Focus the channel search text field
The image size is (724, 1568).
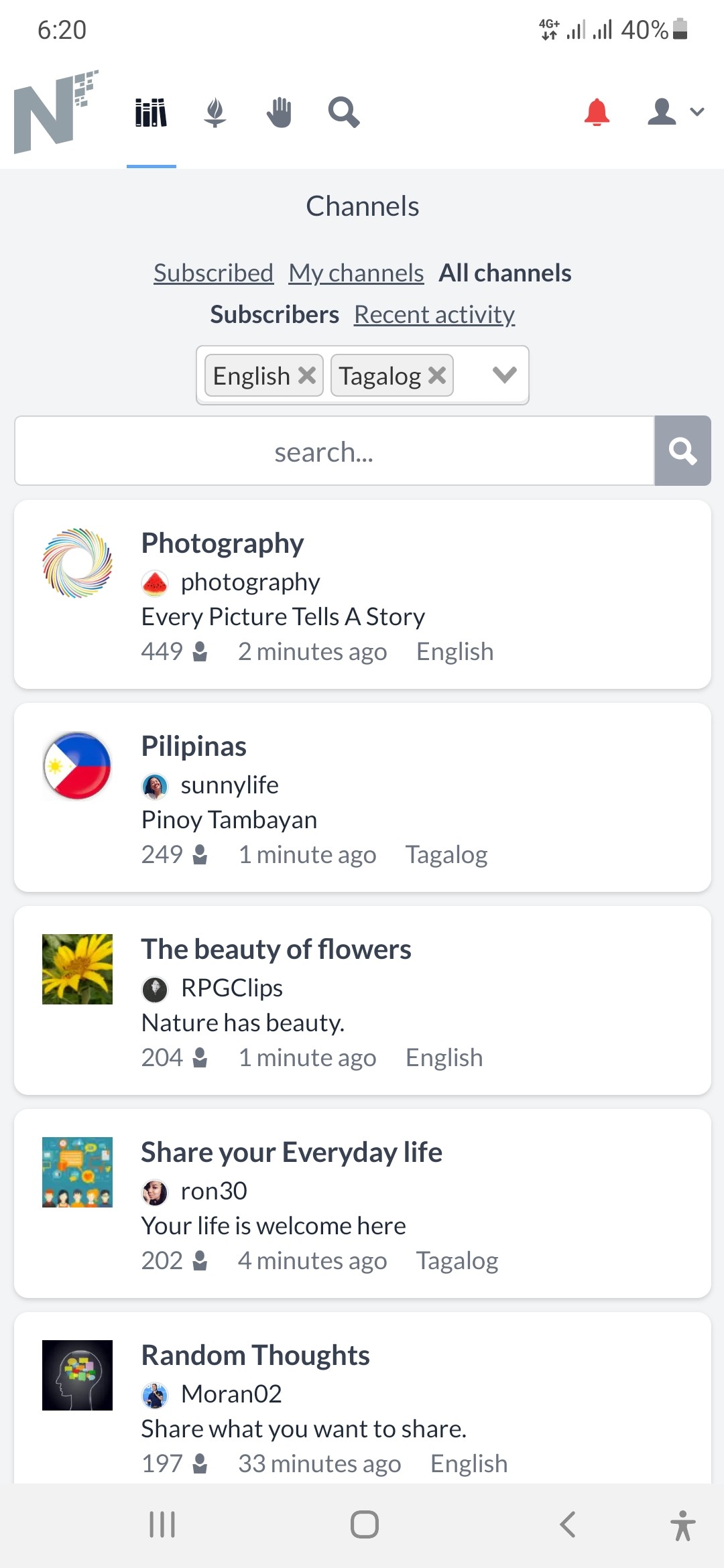tap(335, 450)
